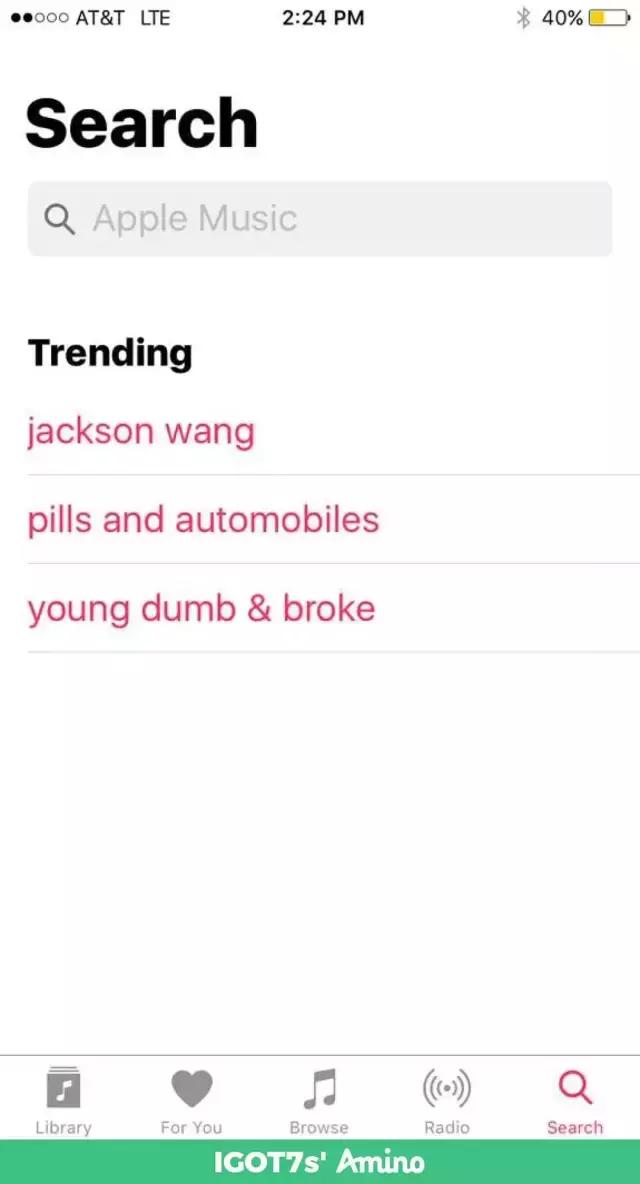Tap the For You heart icon
The width and height of the screenshot is (640, 1184).
tap(191, 1088)
